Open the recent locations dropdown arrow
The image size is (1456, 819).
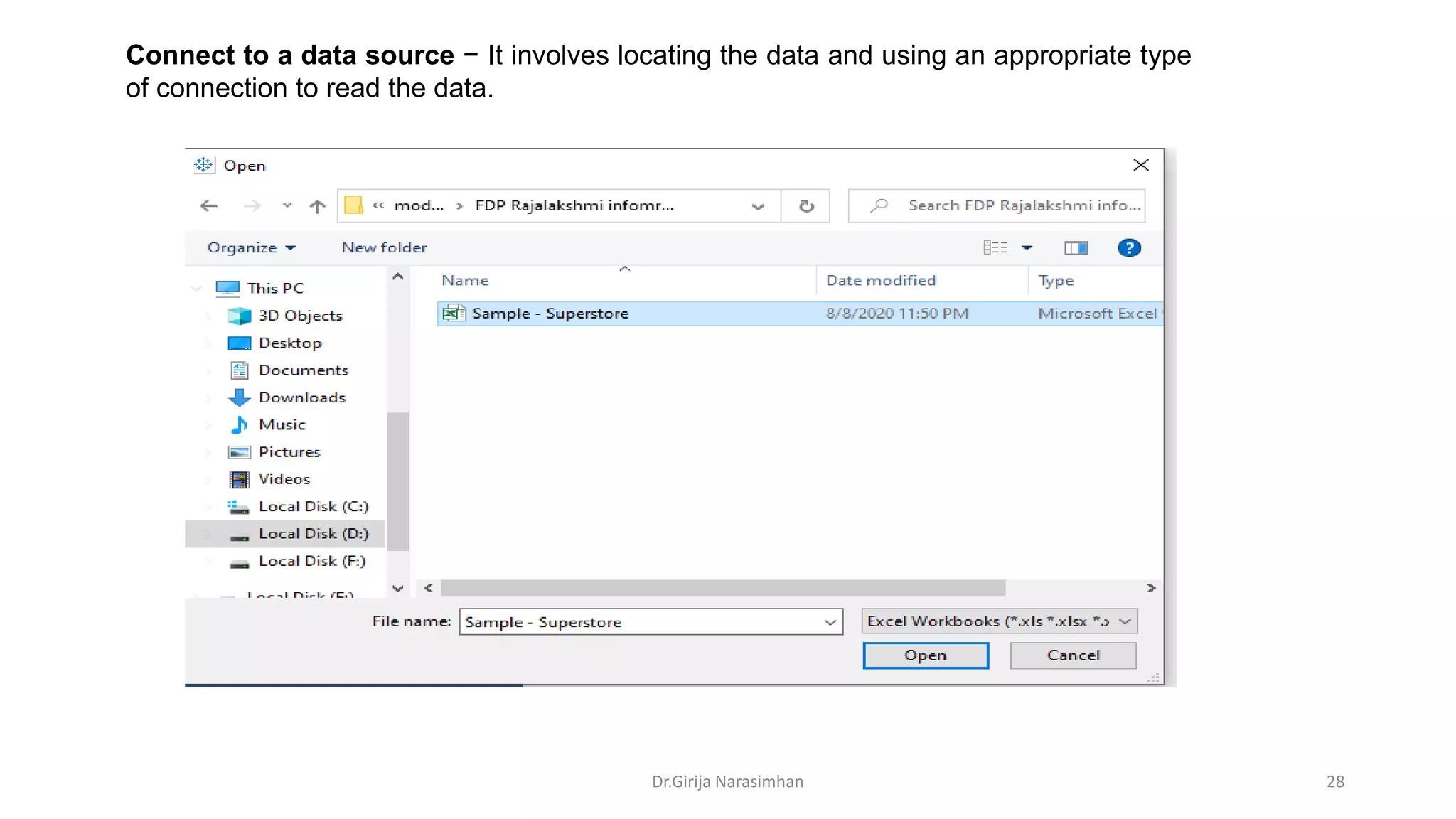tap(287, 205)
